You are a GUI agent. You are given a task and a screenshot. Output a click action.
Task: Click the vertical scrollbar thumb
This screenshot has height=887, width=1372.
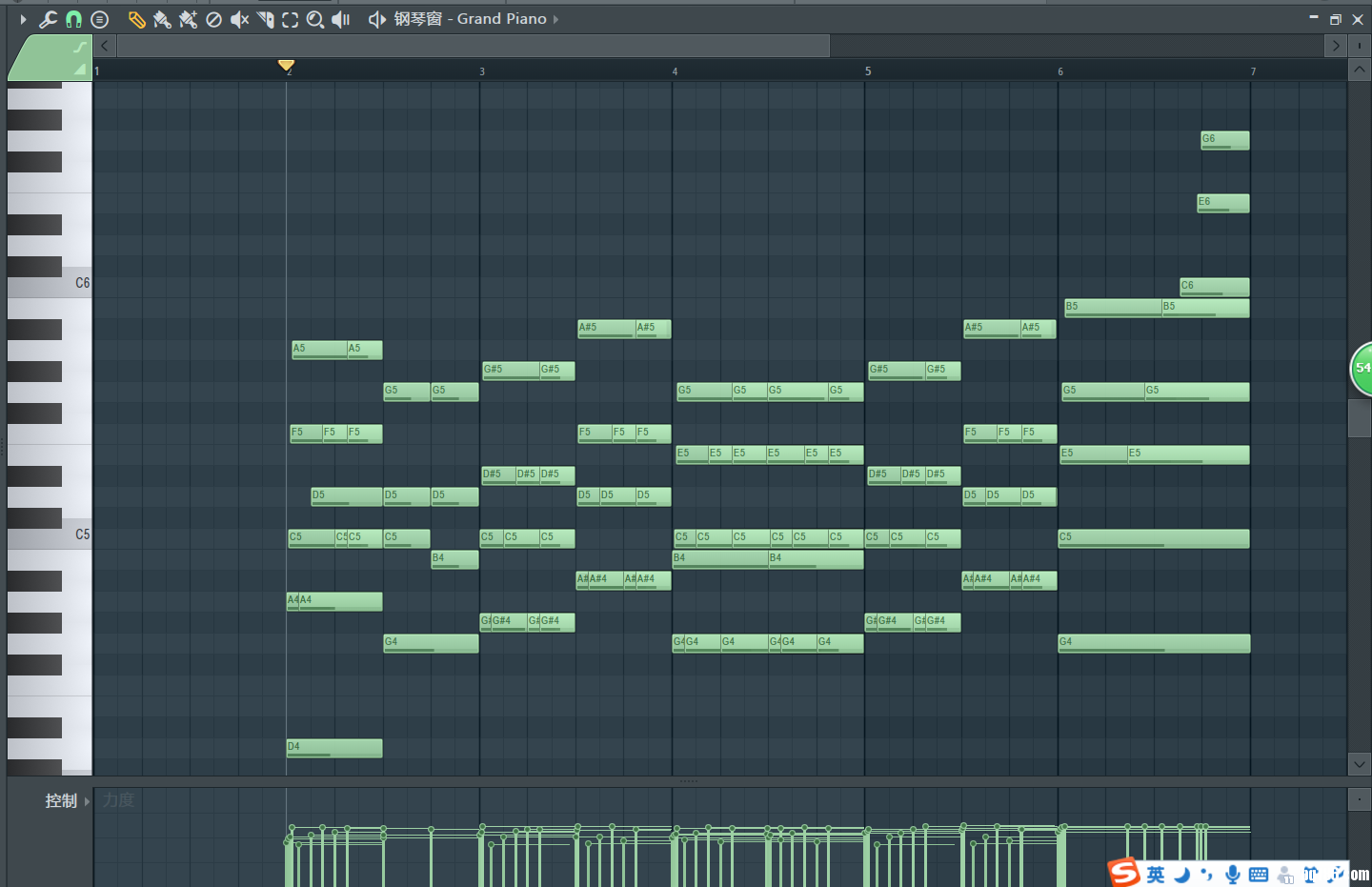click(1360, 418)
